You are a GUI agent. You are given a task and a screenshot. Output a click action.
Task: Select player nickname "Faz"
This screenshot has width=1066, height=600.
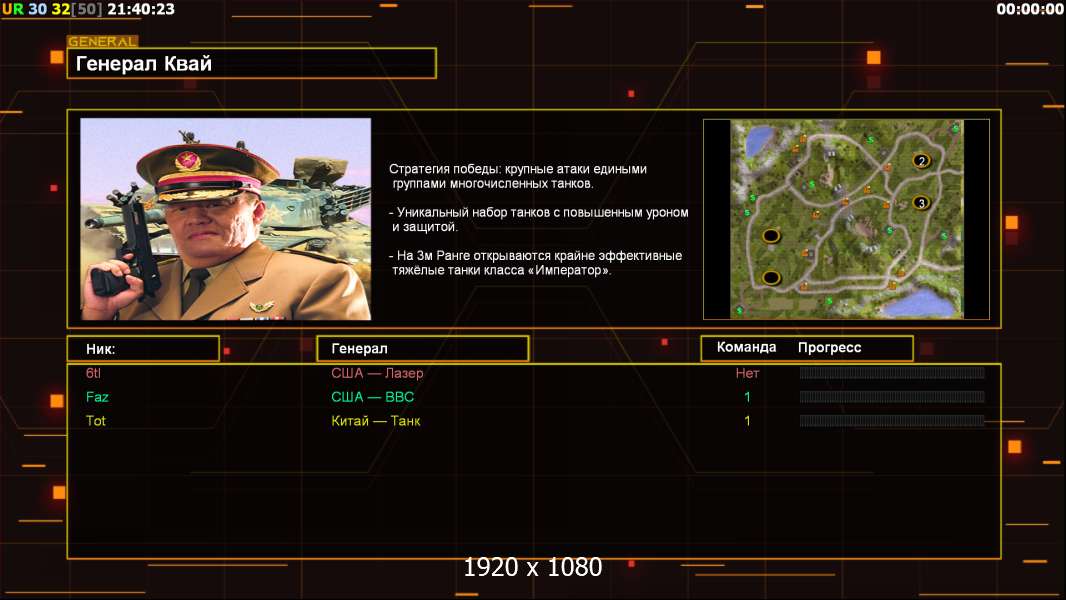click(97, 397)
